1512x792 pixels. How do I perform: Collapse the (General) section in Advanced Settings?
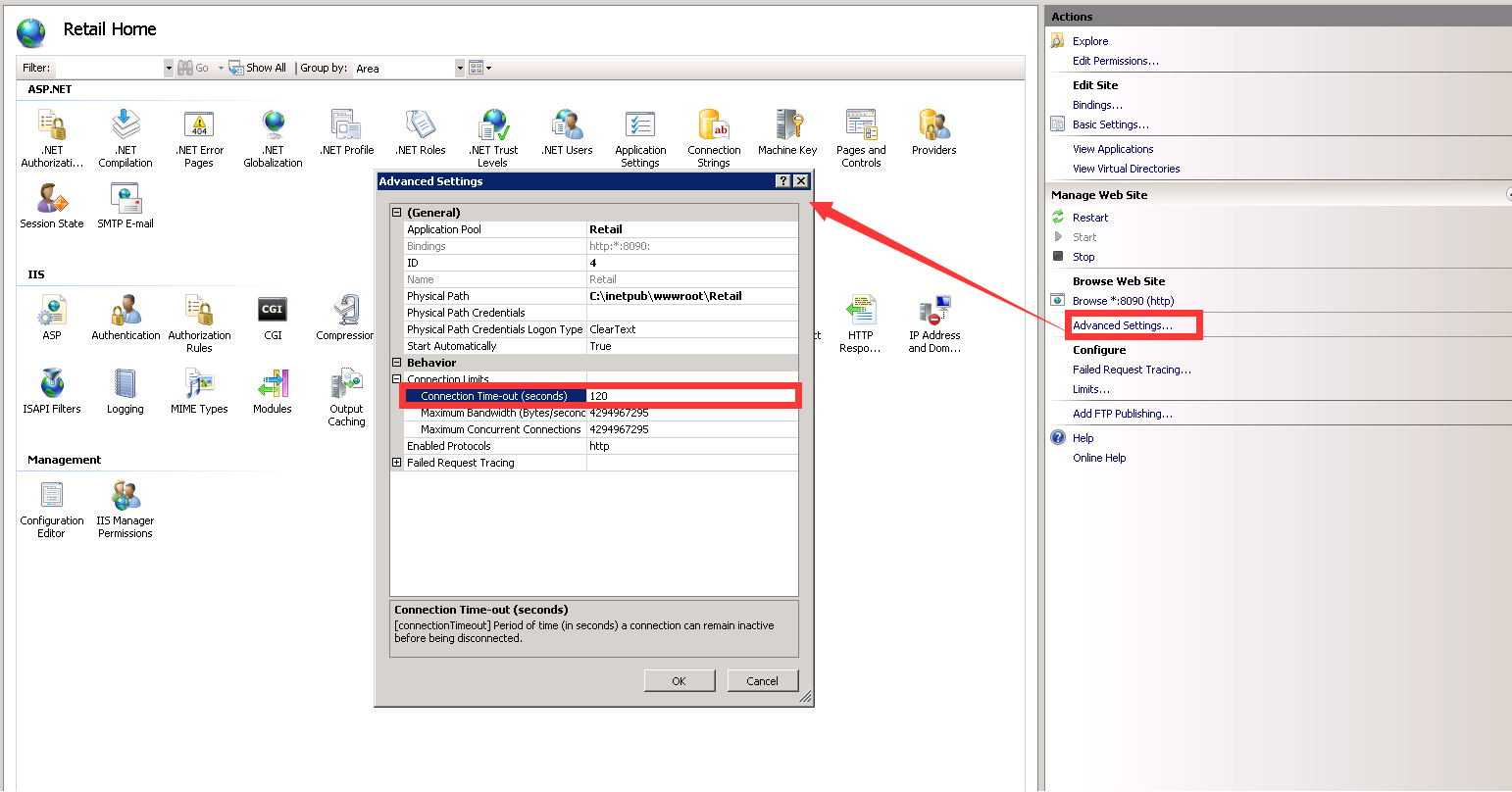click(397, 213)
